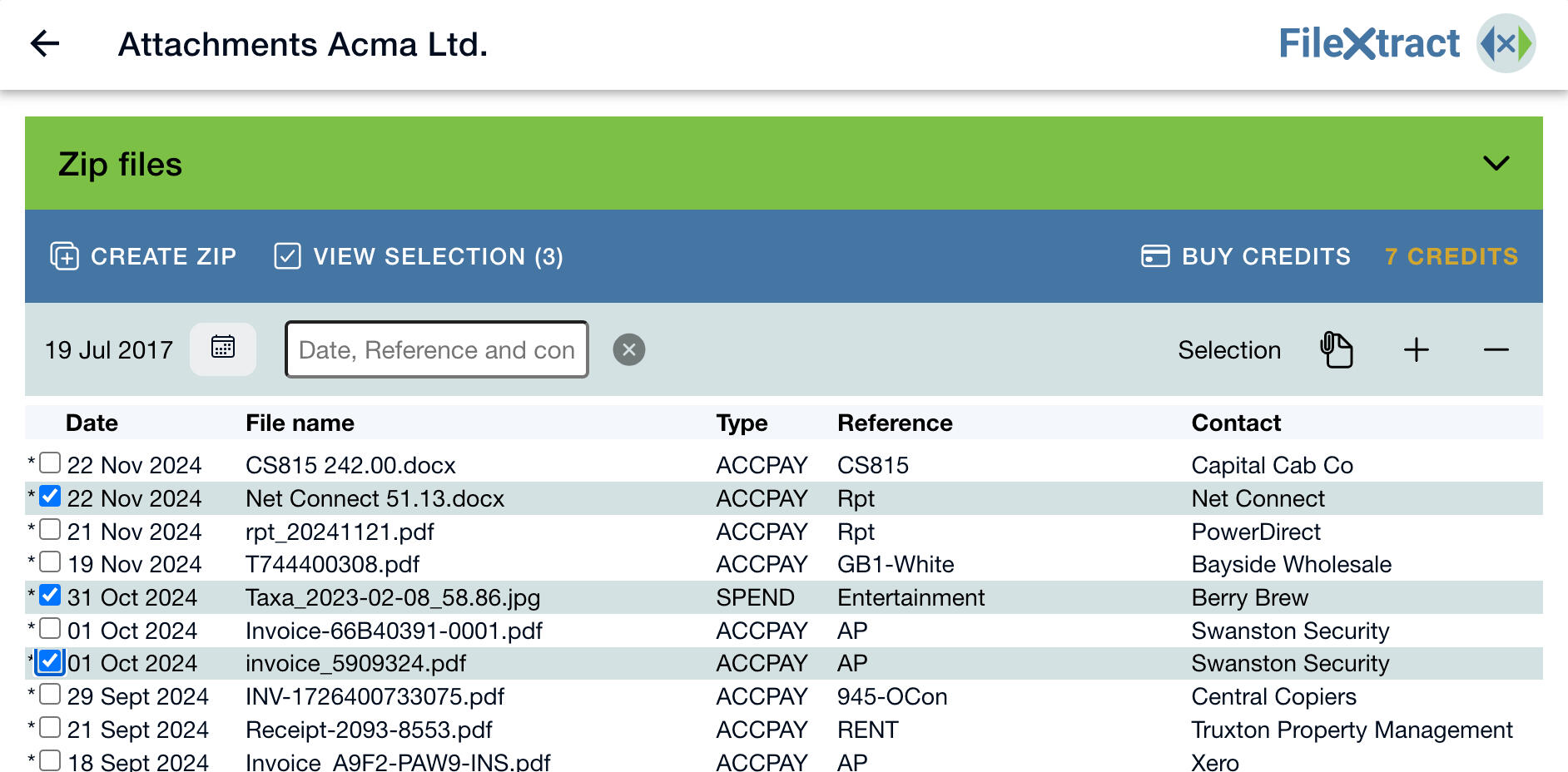
Task: Open the calendar date picker
Action: pos(222,349)
